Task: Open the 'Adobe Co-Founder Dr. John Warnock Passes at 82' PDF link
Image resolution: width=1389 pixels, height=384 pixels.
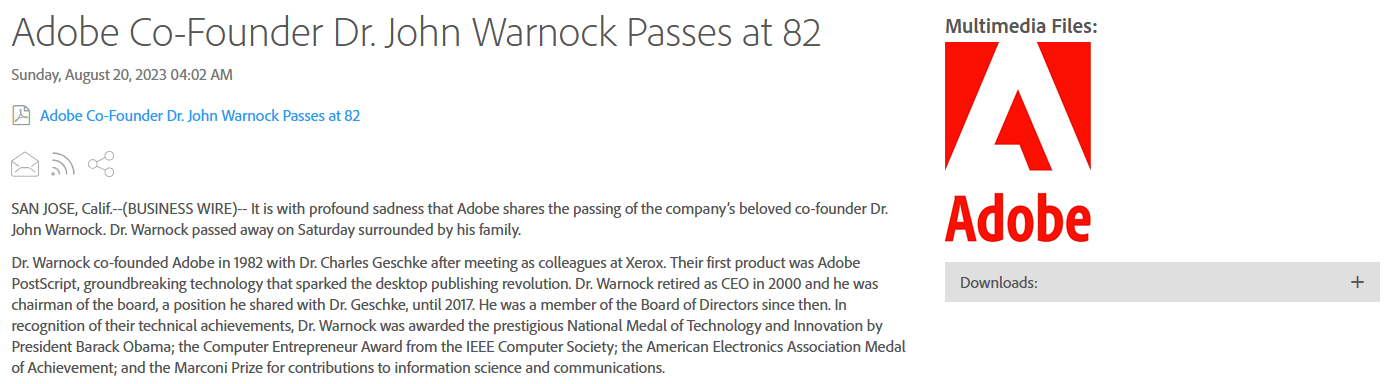Action: point(200,116)
